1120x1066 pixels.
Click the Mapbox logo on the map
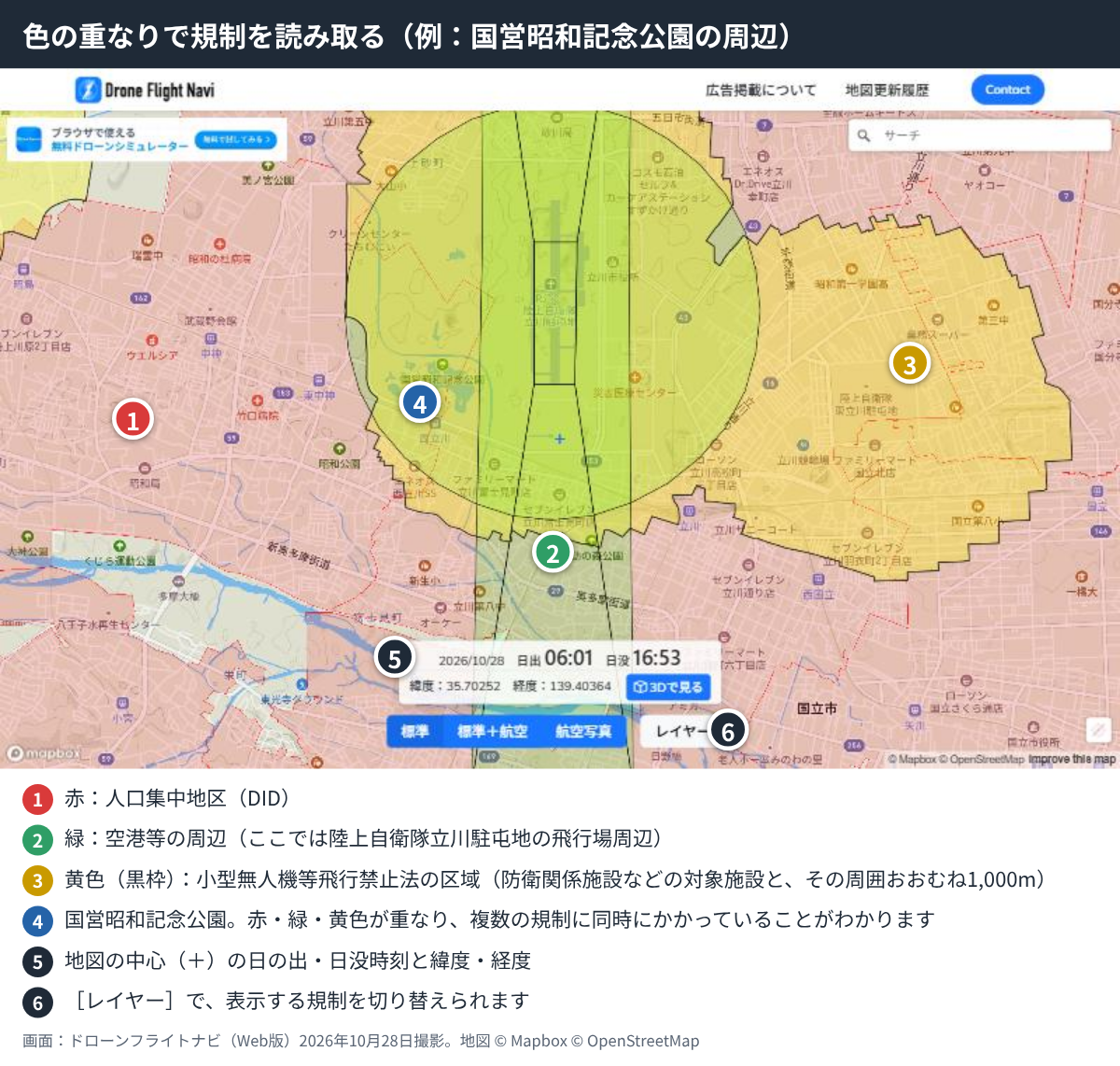point(44,752)
